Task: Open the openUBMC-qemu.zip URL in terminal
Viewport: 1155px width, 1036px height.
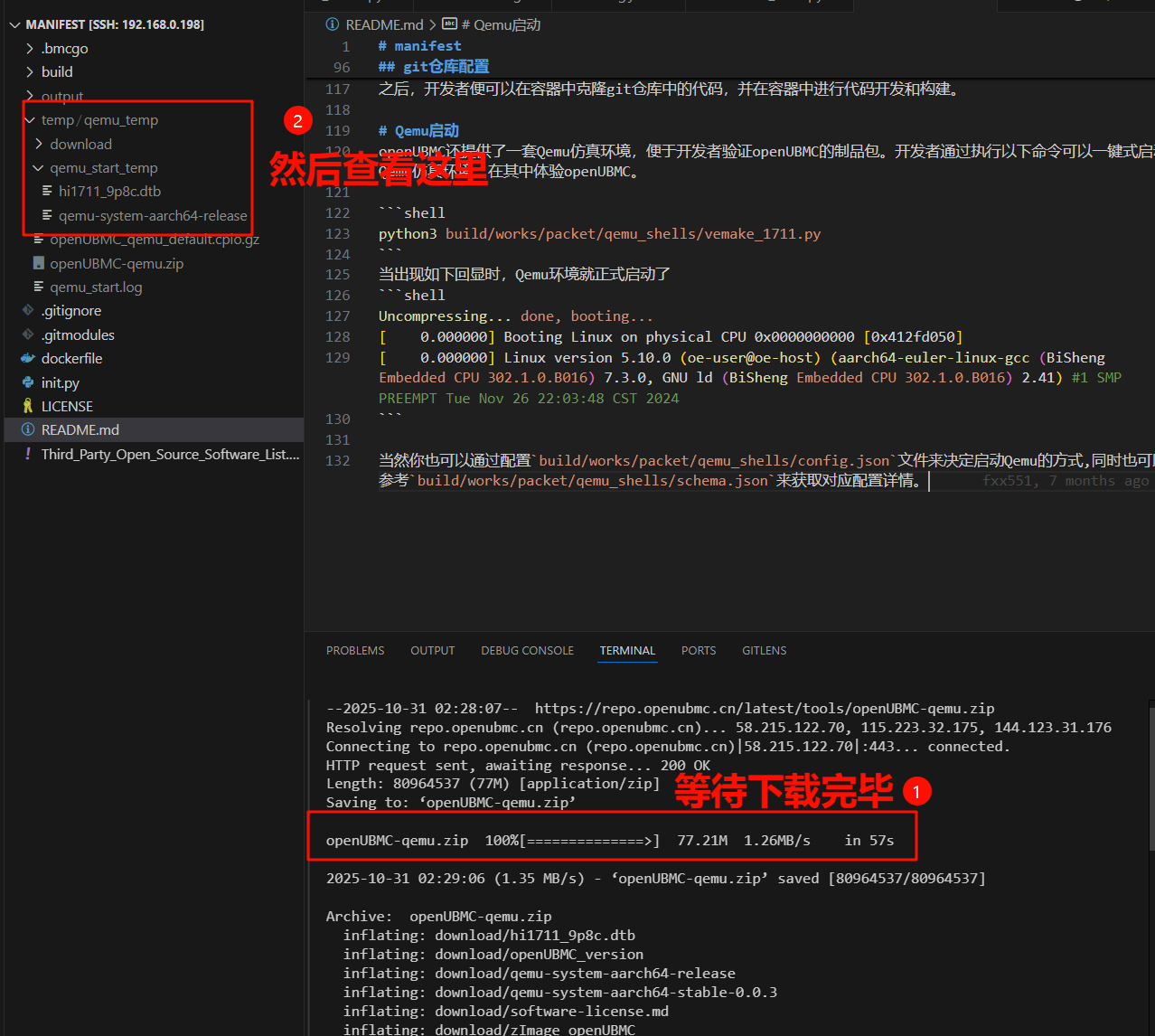Action: [x=764, y=709]
